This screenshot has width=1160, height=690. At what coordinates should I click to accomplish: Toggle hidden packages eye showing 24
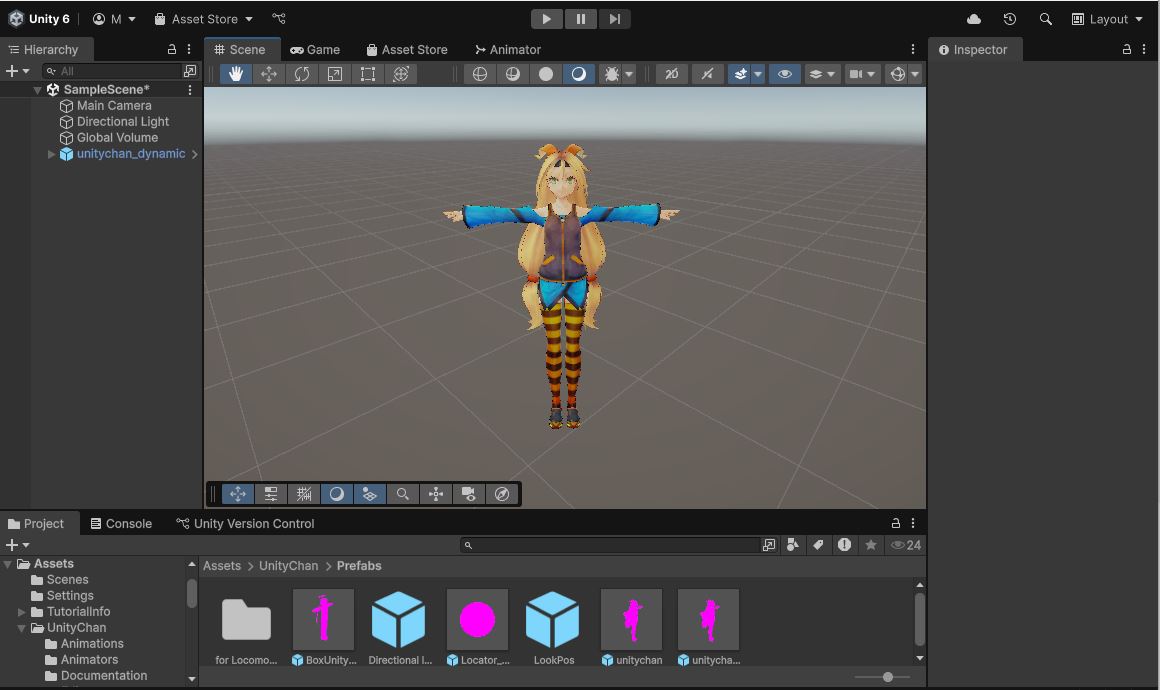(906, 545)
